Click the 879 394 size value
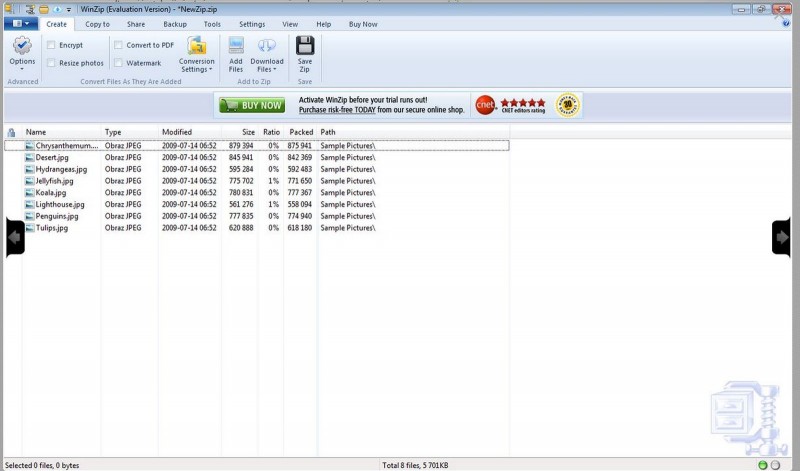 (241, 145)
